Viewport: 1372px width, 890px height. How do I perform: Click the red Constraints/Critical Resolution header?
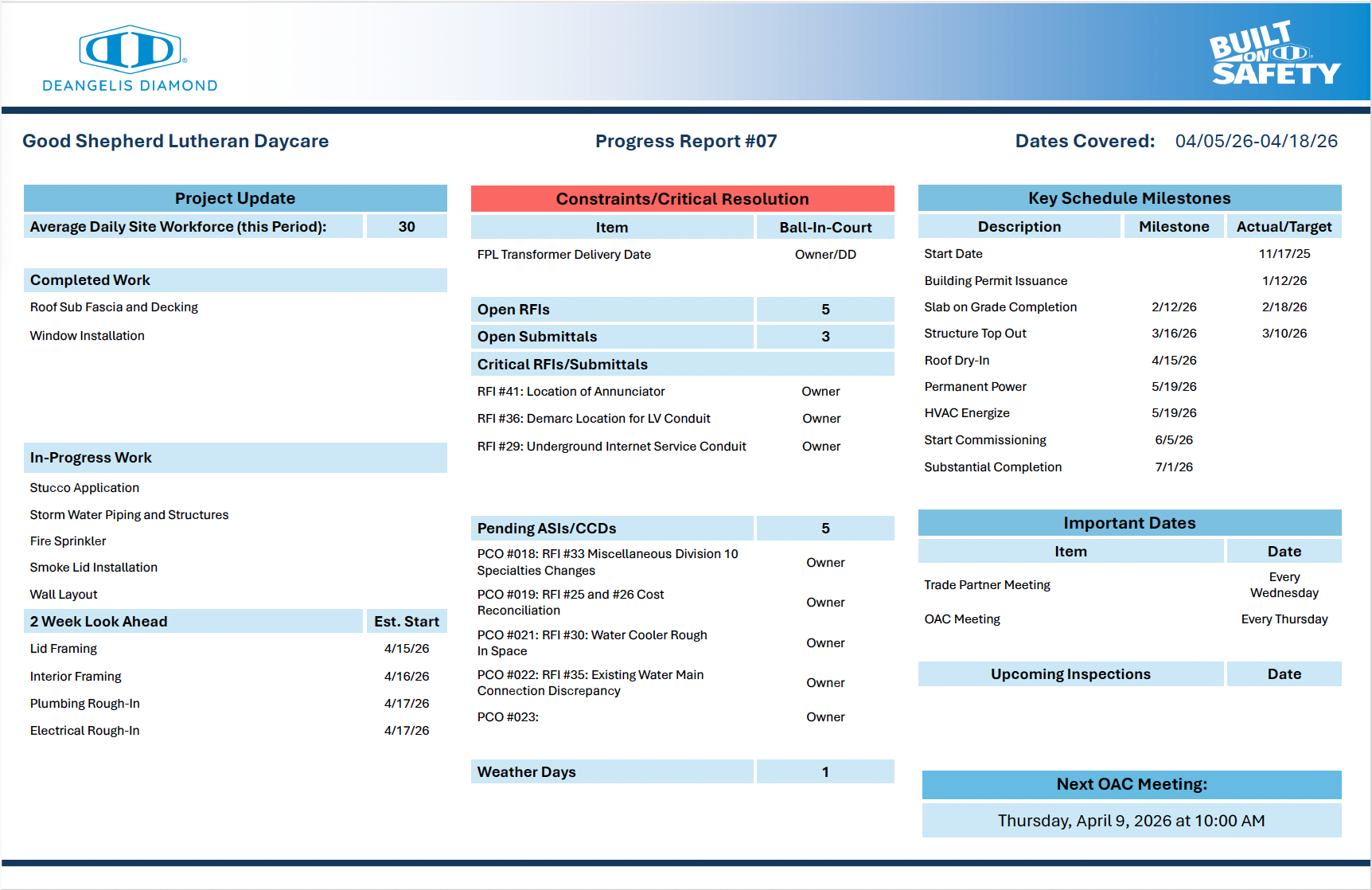tap(682, 199)
